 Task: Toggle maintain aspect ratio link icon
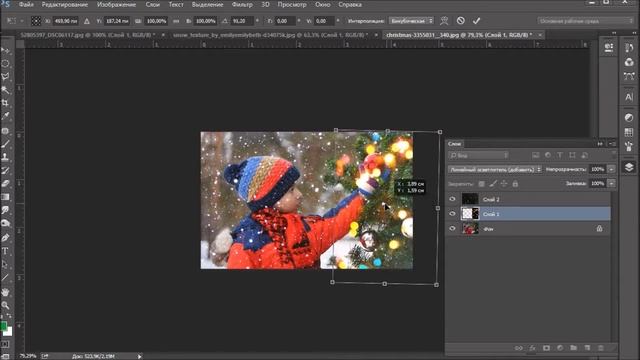[x=176, y=21]
